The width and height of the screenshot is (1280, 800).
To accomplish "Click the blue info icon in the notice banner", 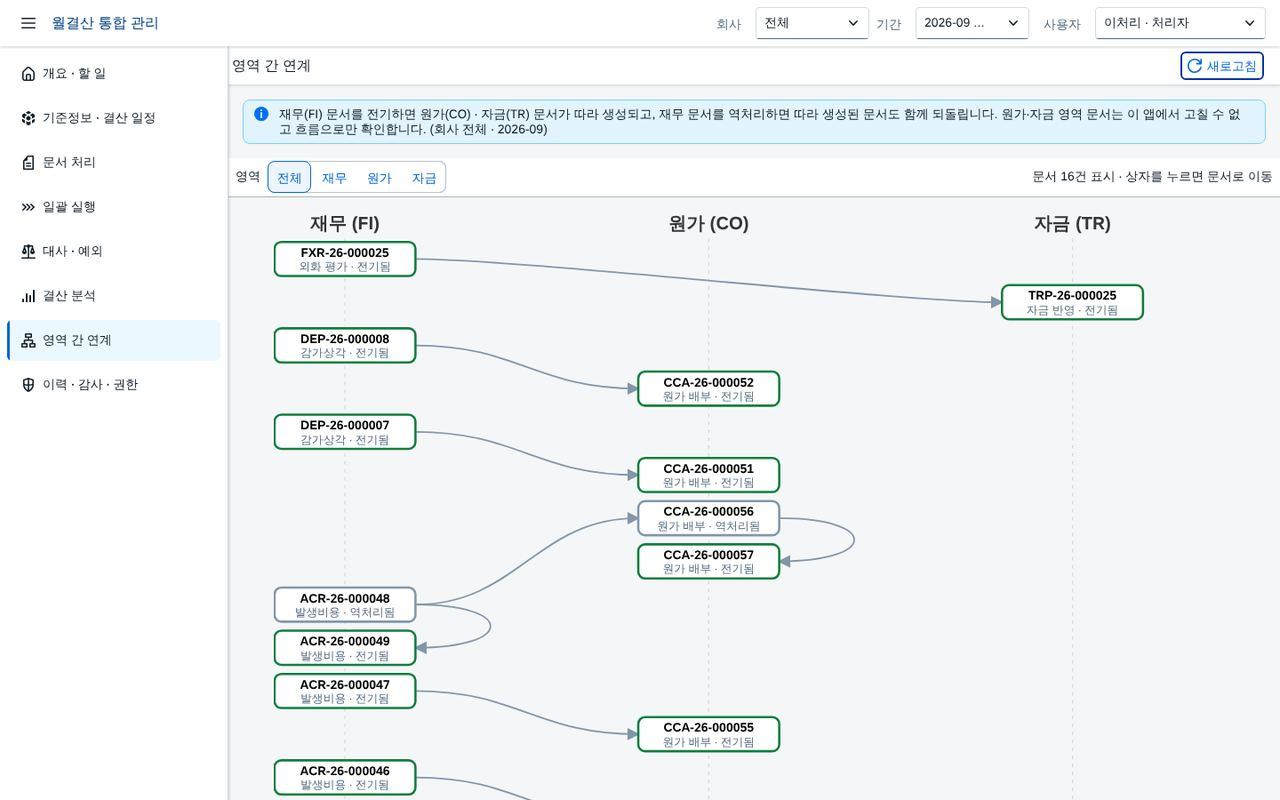I will coord(261,114).
